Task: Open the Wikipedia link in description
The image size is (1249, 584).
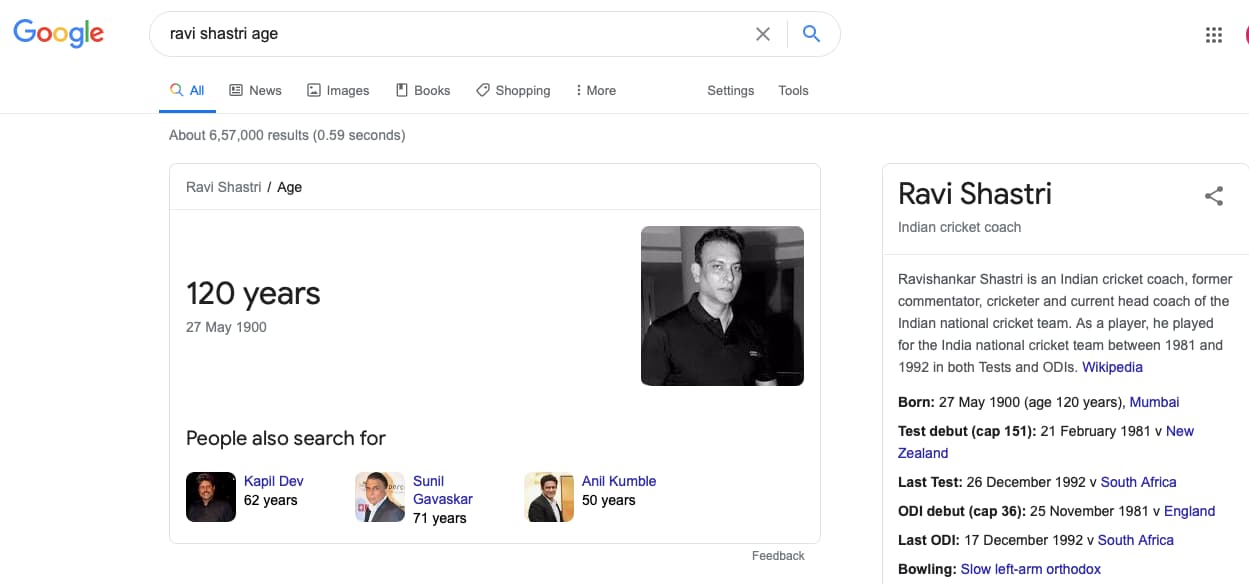Action: click(1112, 367)
